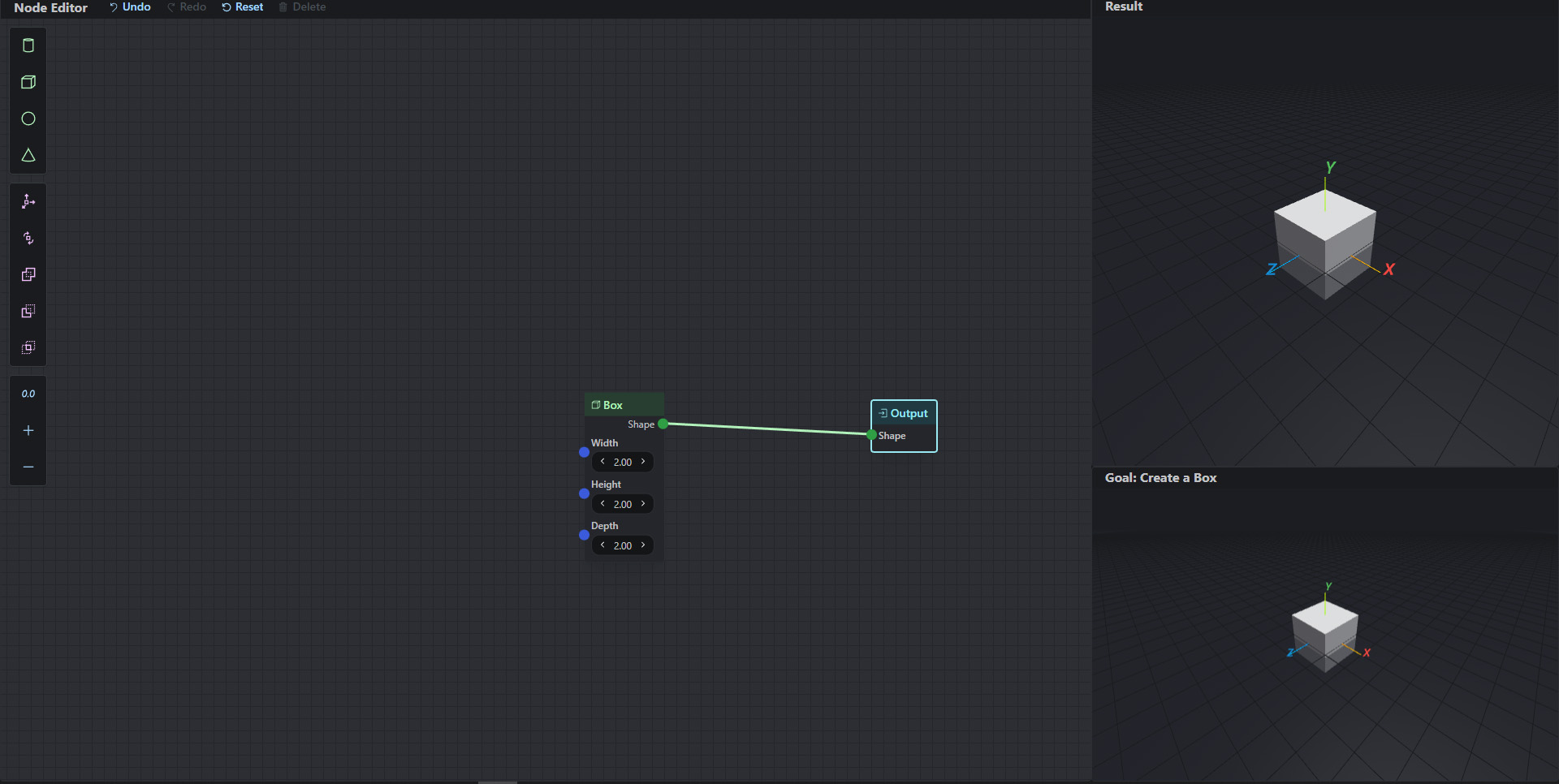Decrease Box Height with left arrow
The image size is (1559, 784).
tap(602, 504)
